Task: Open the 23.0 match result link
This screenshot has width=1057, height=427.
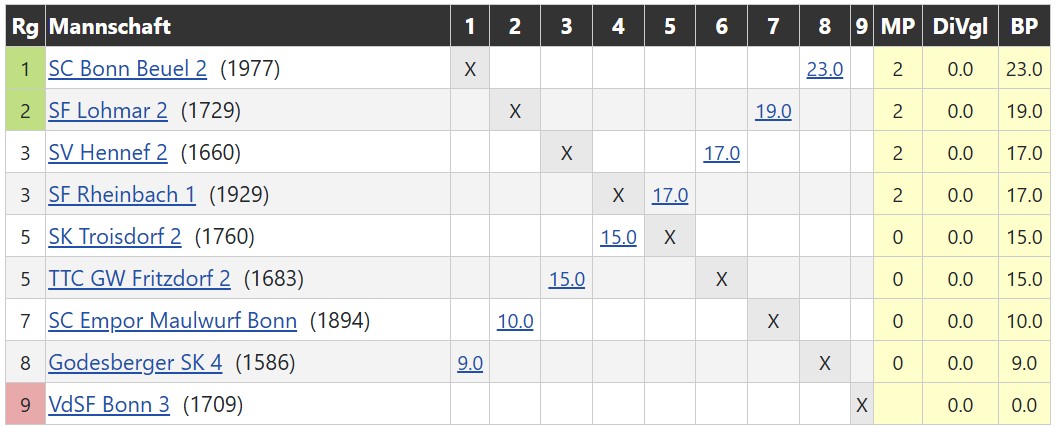Action: coord(824,69)
